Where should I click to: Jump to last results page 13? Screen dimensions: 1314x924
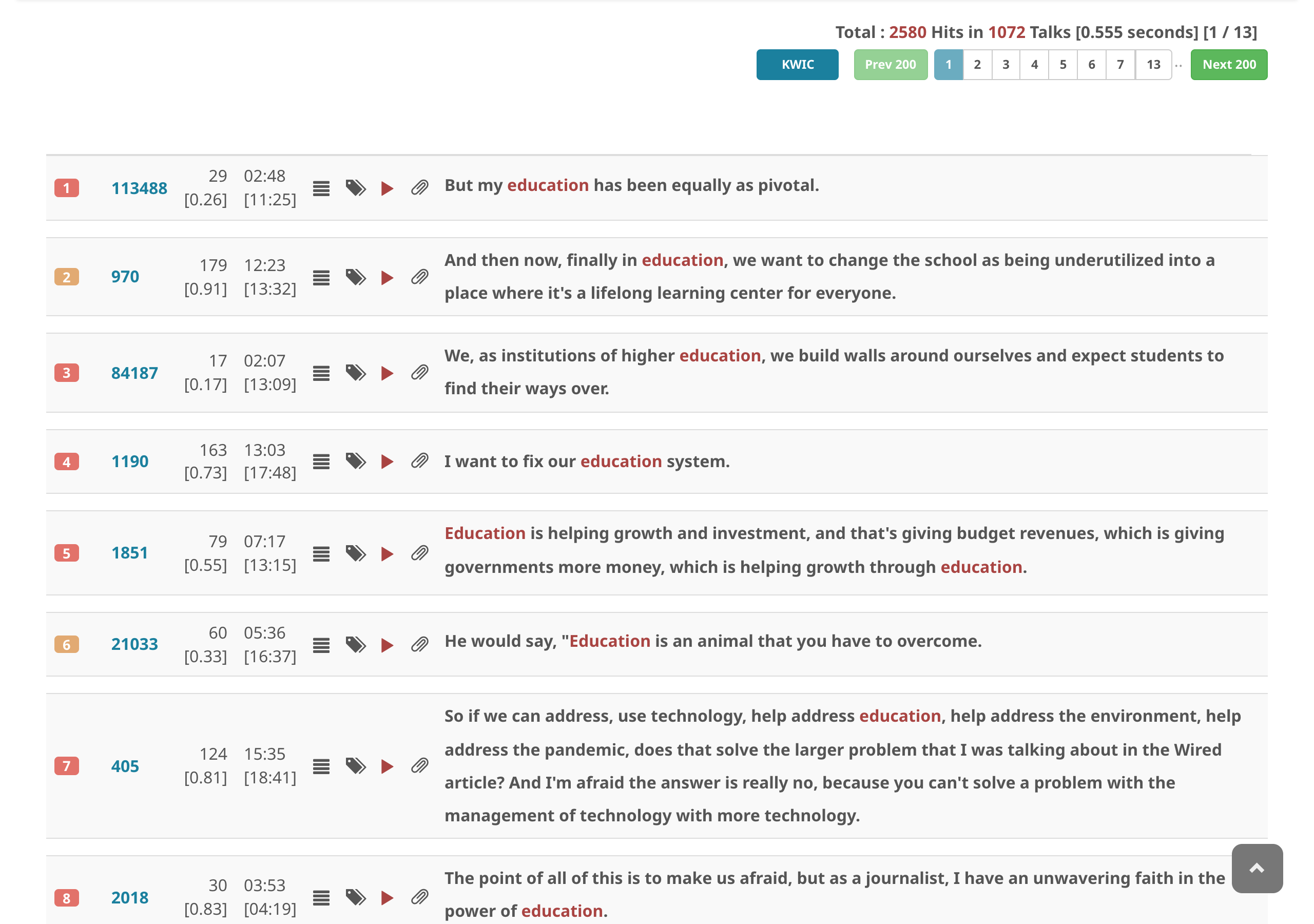pyautogui.click(x=1153, y=65)
